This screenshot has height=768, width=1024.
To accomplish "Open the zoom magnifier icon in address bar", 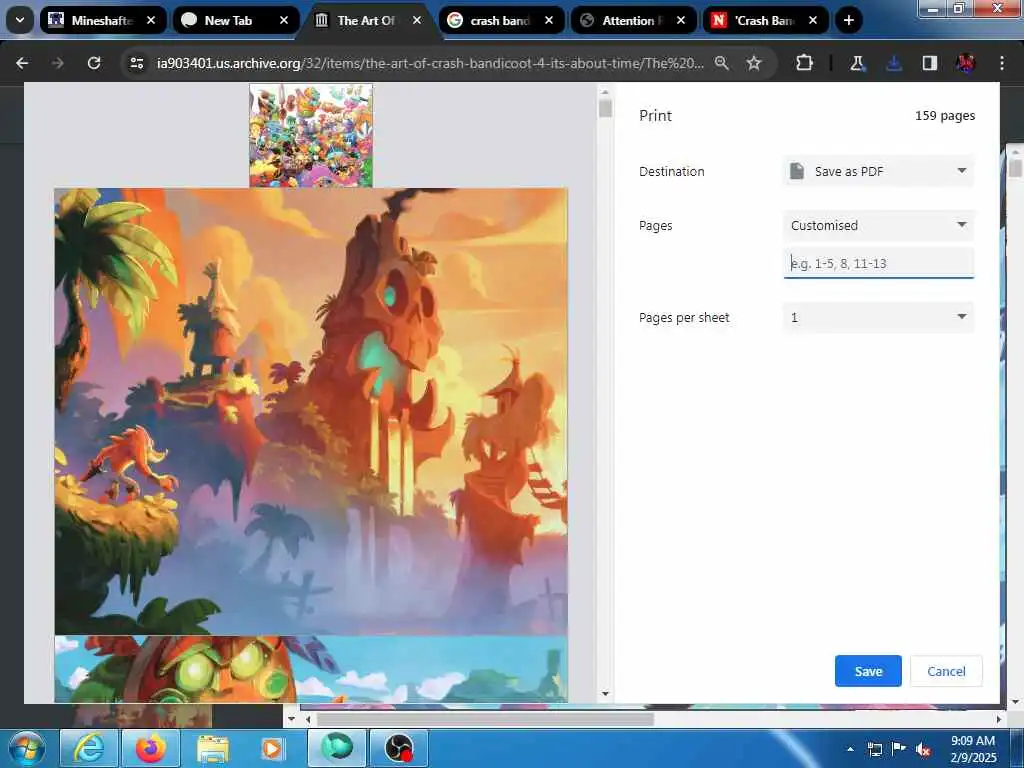I will (x=722, y=63).
